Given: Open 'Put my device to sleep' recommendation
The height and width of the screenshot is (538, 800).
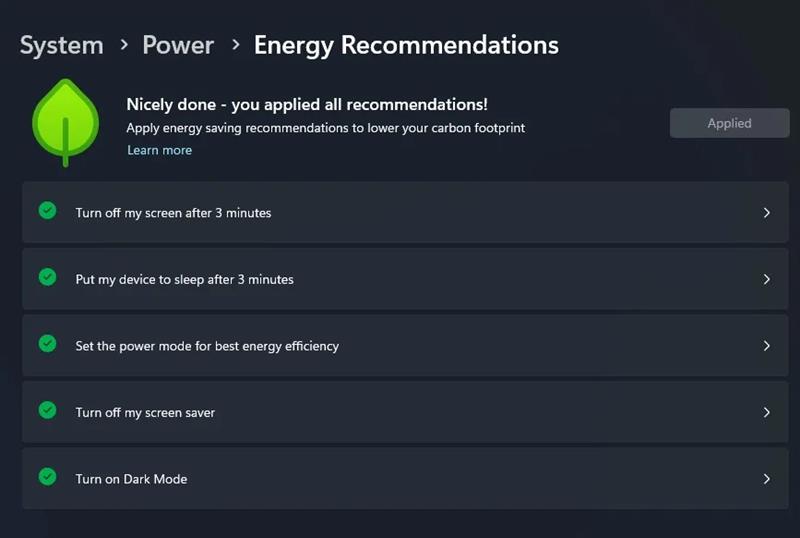Looking at the screenshot, I should pyautogui.click(x=184, y=280).
